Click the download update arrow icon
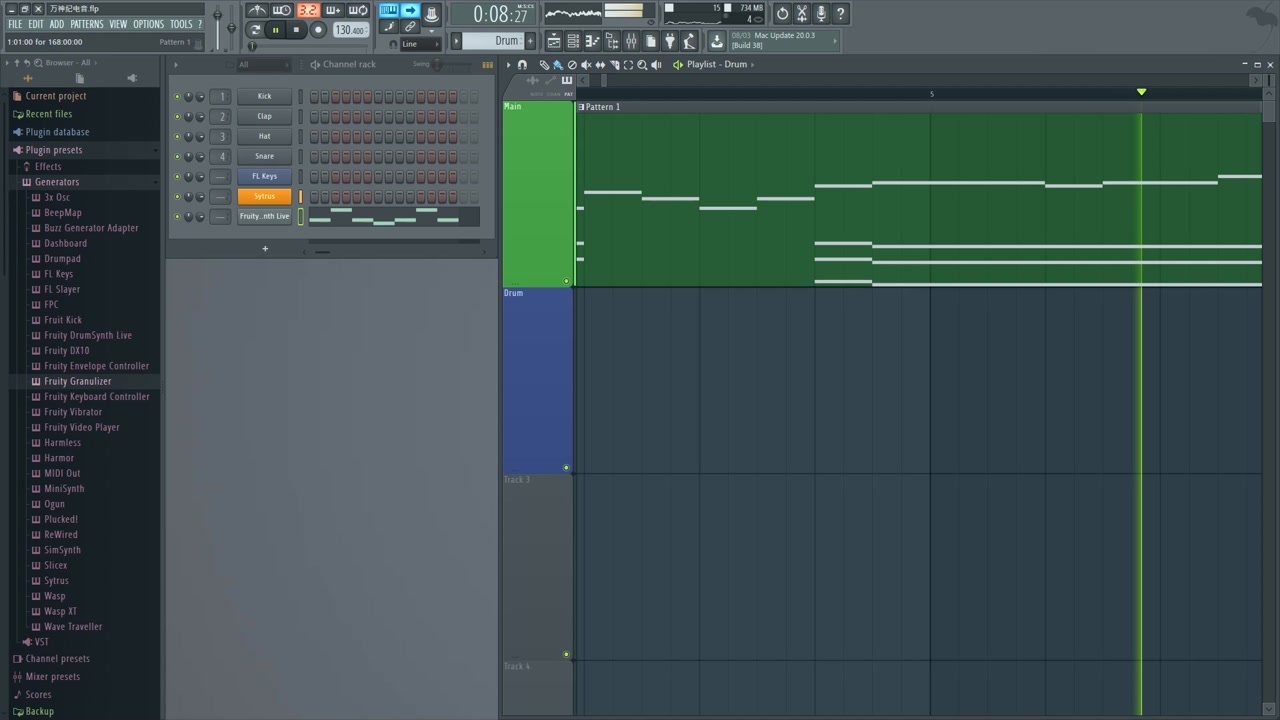The width and height of the screenshot is (1280, 720). pyautogui.click(x=717, y=41)
